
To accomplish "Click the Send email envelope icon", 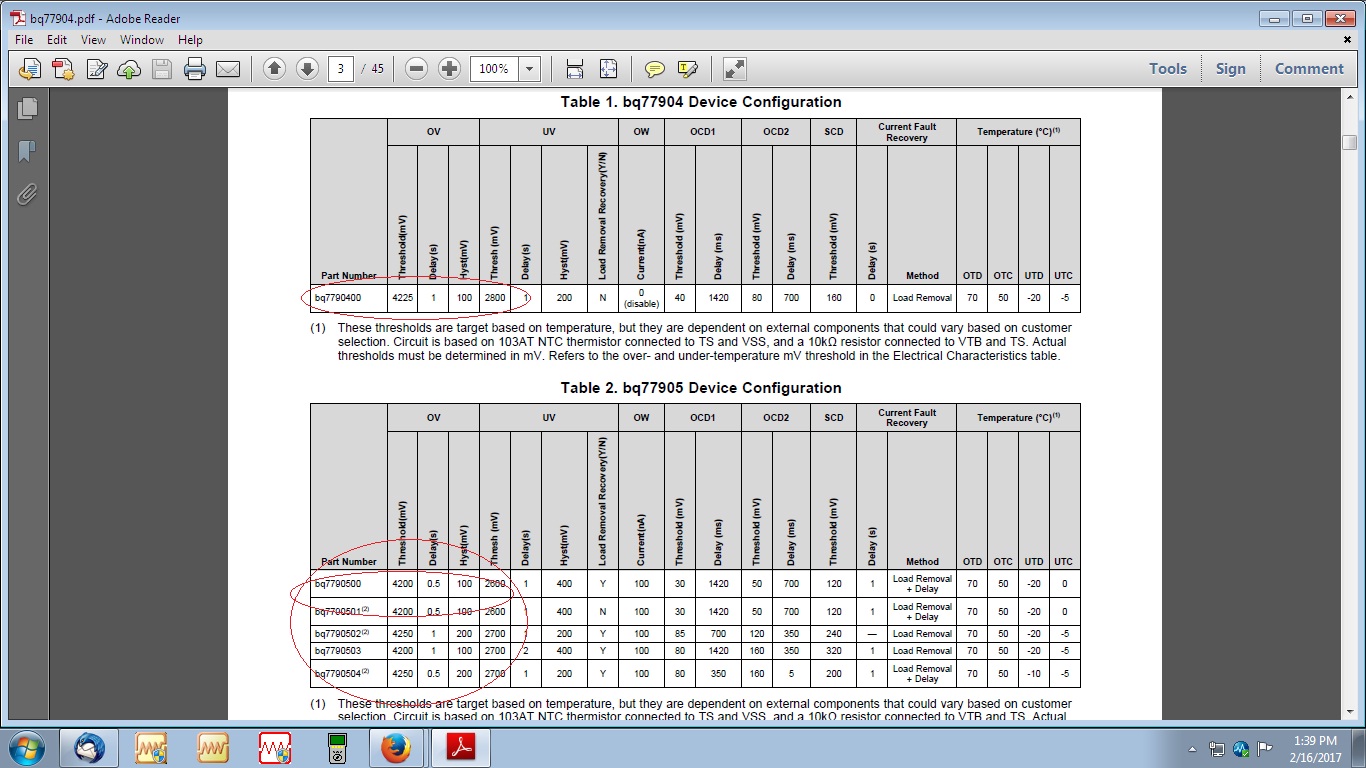I will [x=228, y=69].
